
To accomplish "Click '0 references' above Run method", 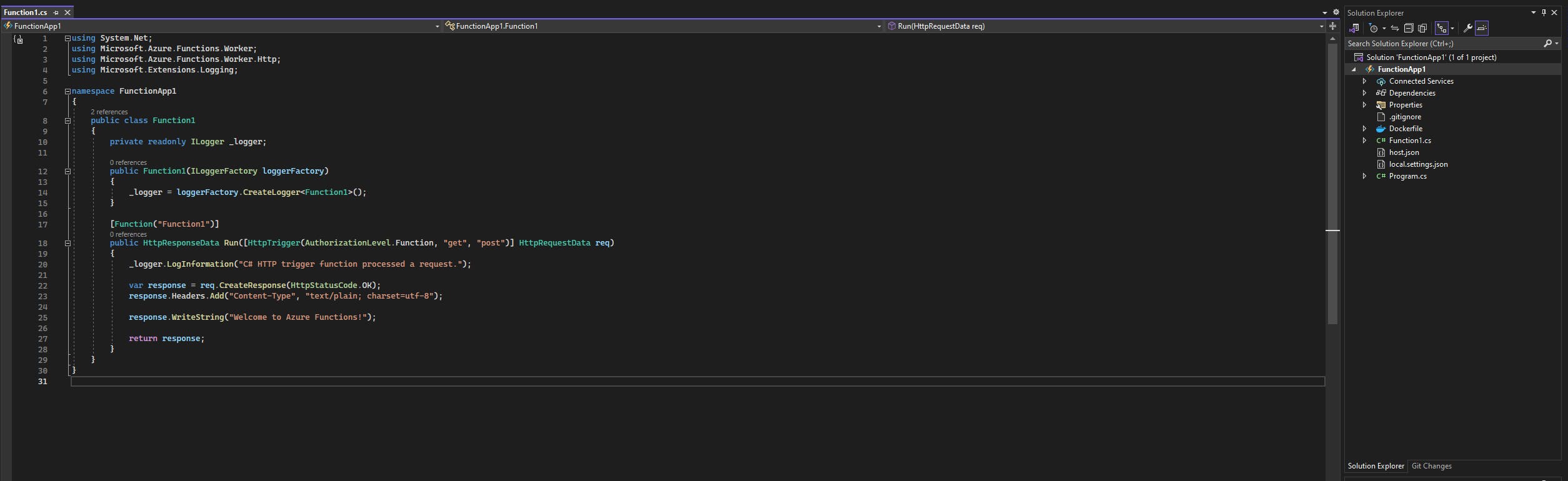I will click(128, 234).
